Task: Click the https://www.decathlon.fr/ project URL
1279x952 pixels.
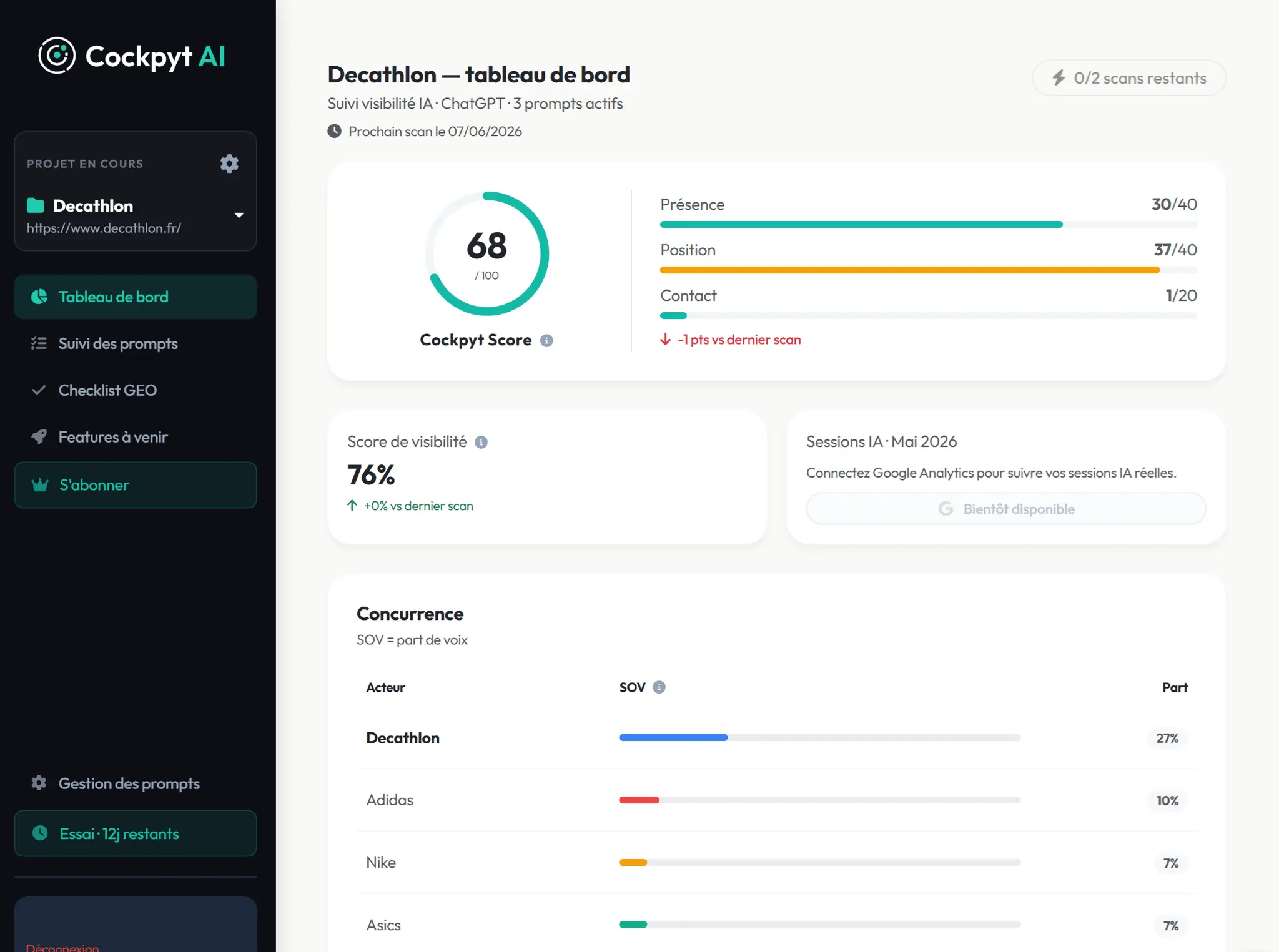Action: point(104,228)
